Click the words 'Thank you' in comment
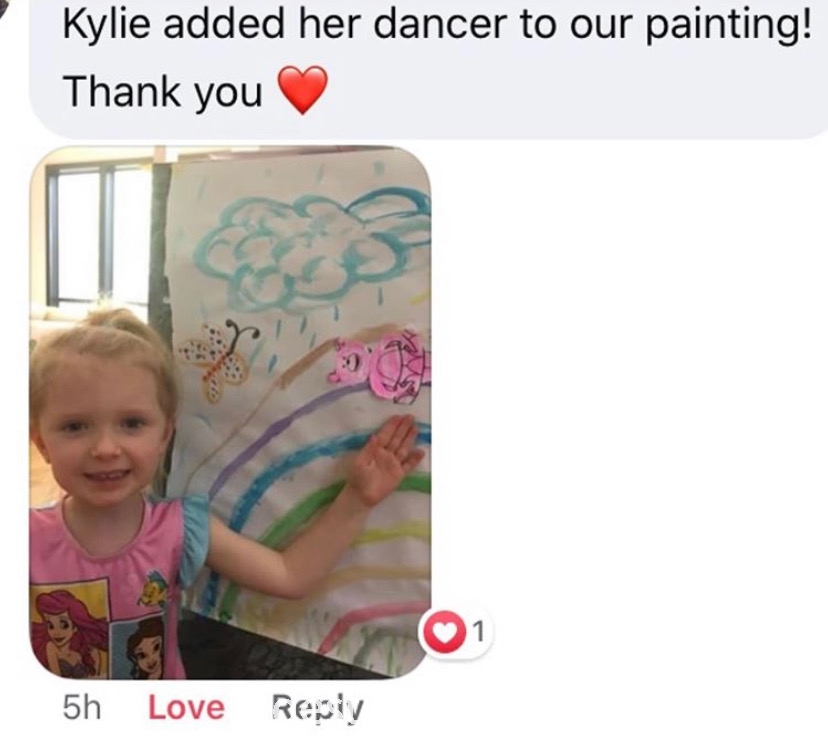828x741 pixels. pyautogui.click(x=163, y=92)
